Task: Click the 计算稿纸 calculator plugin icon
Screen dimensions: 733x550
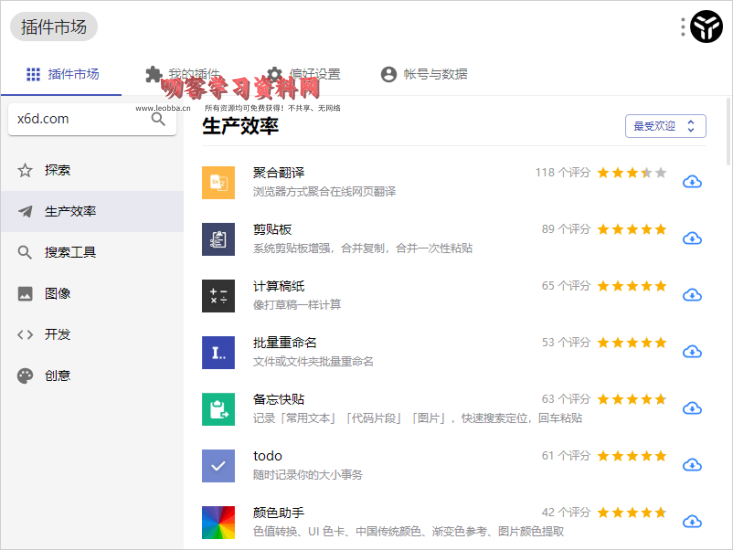Action: click(x=218, y=296)
